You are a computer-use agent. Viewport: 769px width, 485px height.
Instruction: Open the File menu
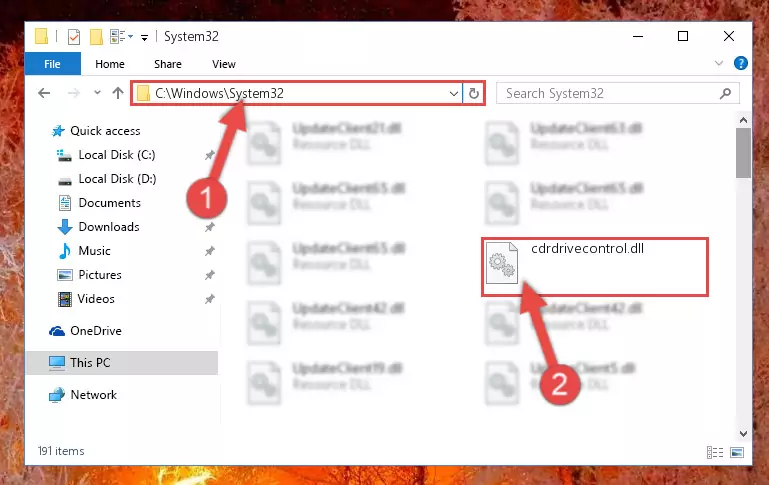point(52,64)
